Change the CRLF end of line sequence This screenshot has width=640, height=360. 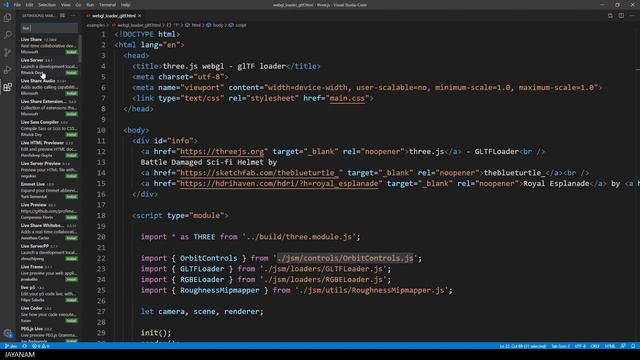coord(595,346)
